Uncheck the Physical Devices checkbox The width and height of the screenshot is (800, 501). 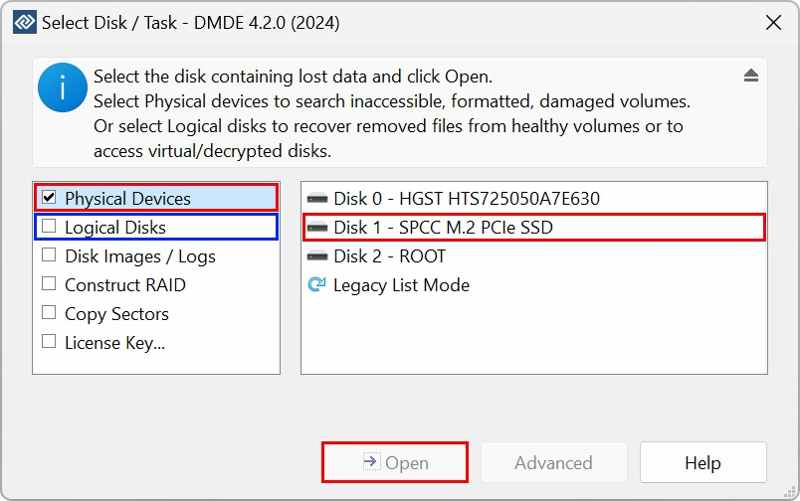click(x=49, y=199)
